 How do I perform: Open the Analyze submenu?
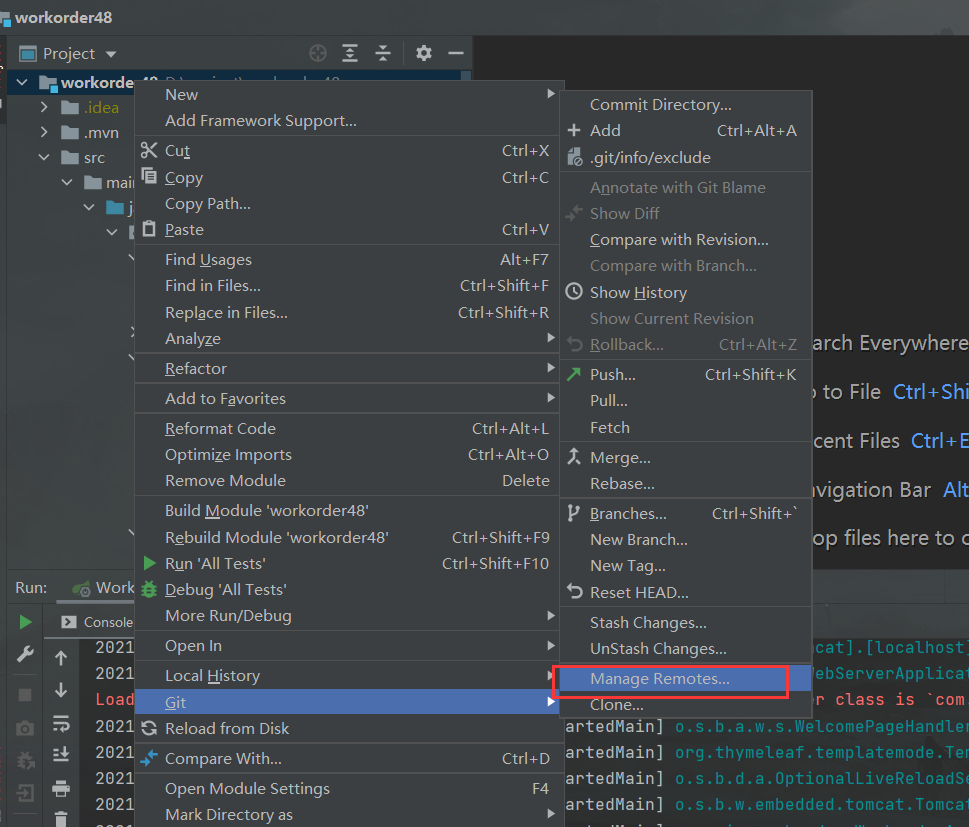coord(347,339)
